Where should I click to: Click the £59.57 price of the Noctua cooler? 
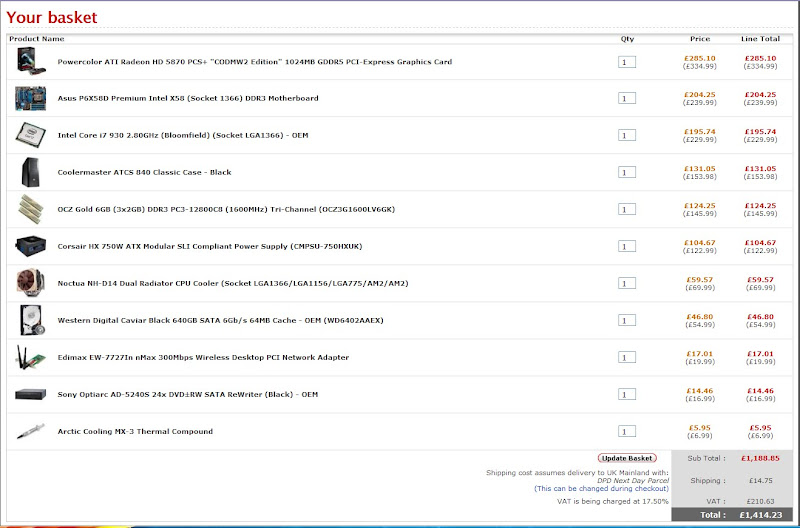[700, 280]
